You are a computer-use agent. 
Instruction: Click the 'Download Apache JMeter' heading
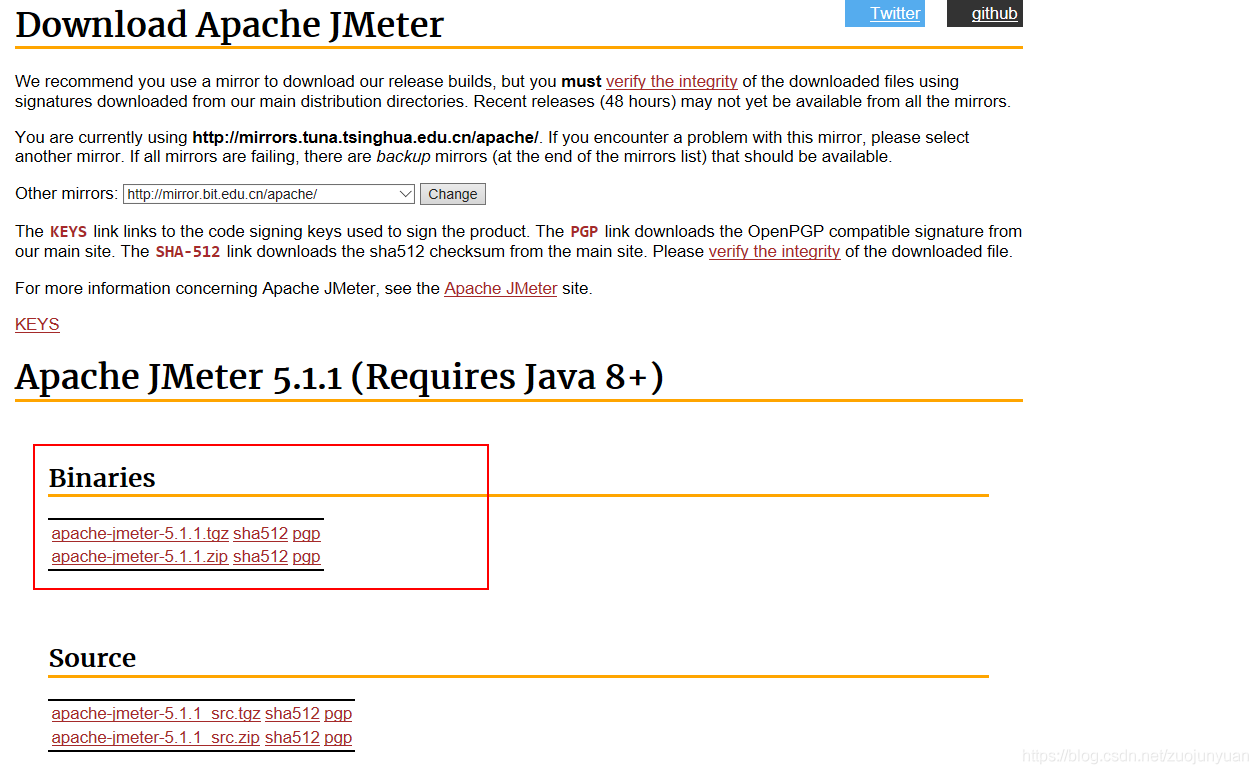coord(230,25)
